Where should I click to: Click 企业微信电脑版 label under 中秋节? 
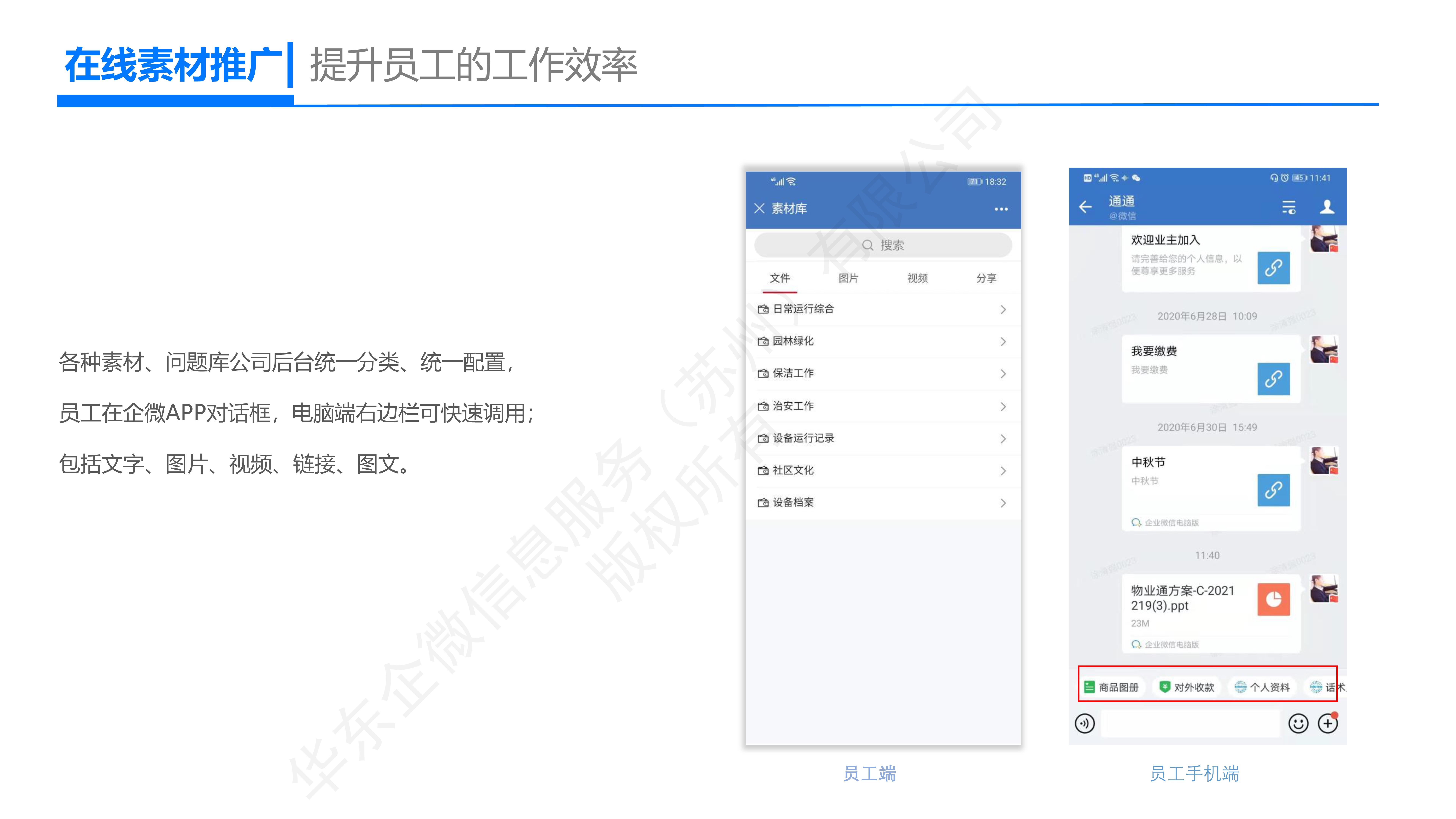pyautogui.click(x=1172, y=523)
